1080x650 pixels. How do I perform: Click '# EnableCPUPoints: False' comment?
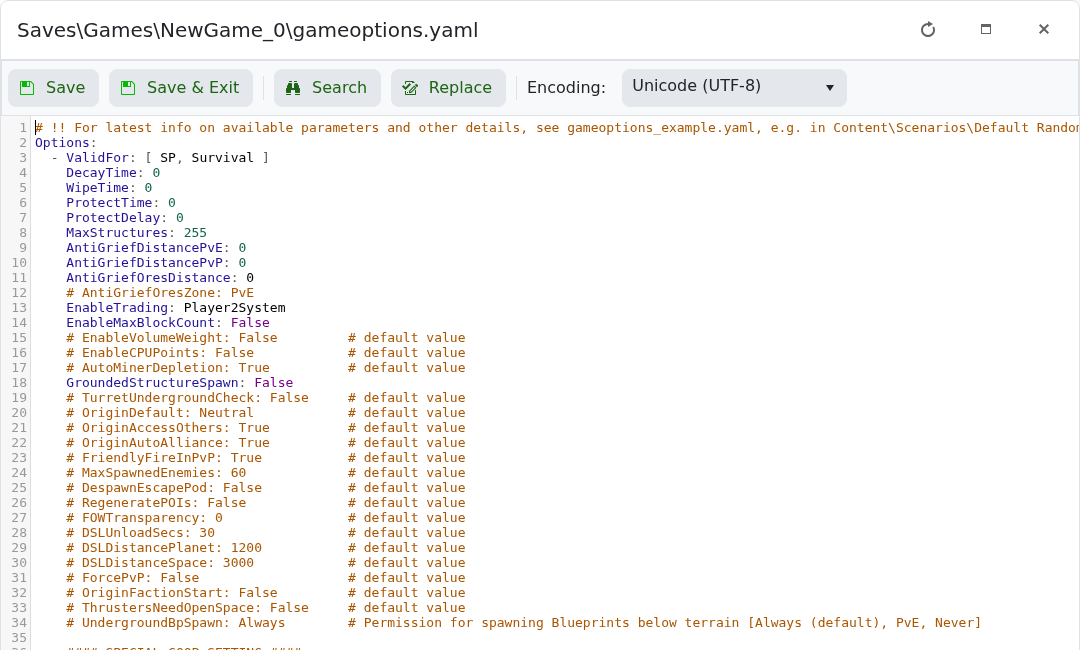[x=160, y=353]
